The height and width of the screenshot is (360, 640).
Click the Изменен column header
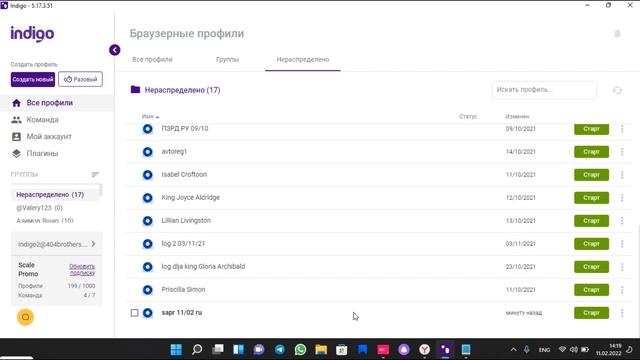coord(517,117)
